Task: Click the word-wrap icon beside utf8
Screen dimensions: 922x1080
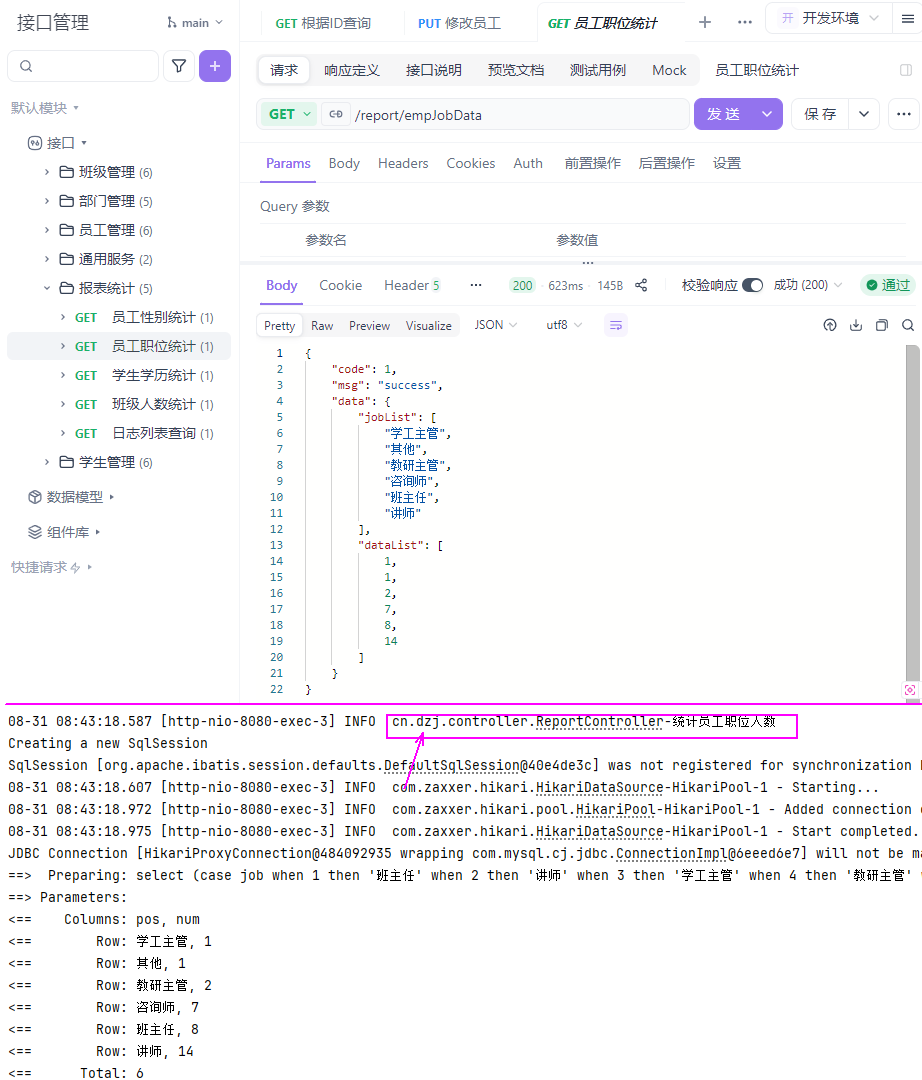Action: (x=616, y=325)
